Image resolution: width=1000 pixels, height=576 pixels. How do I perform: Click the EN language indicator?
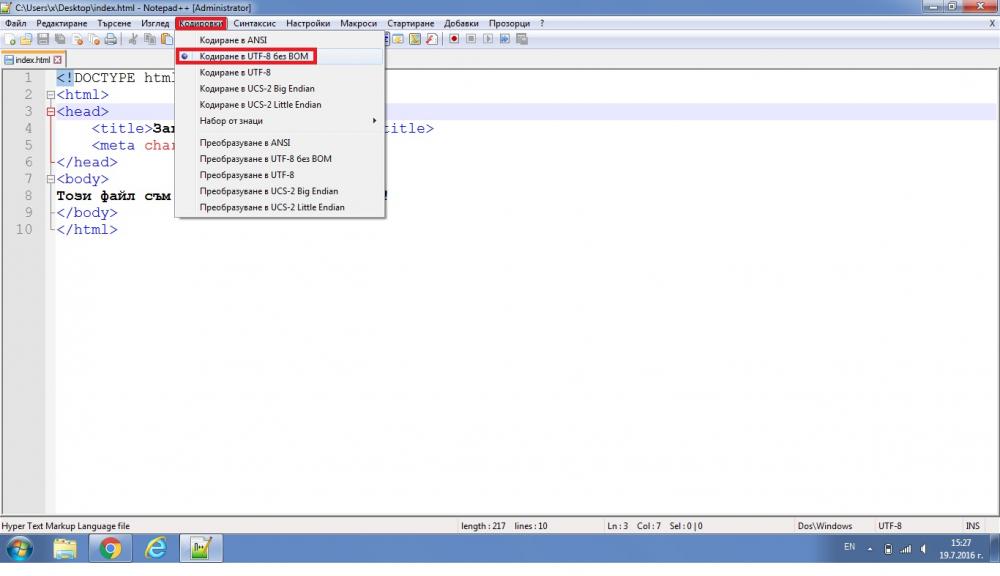(x=849, y=547)
